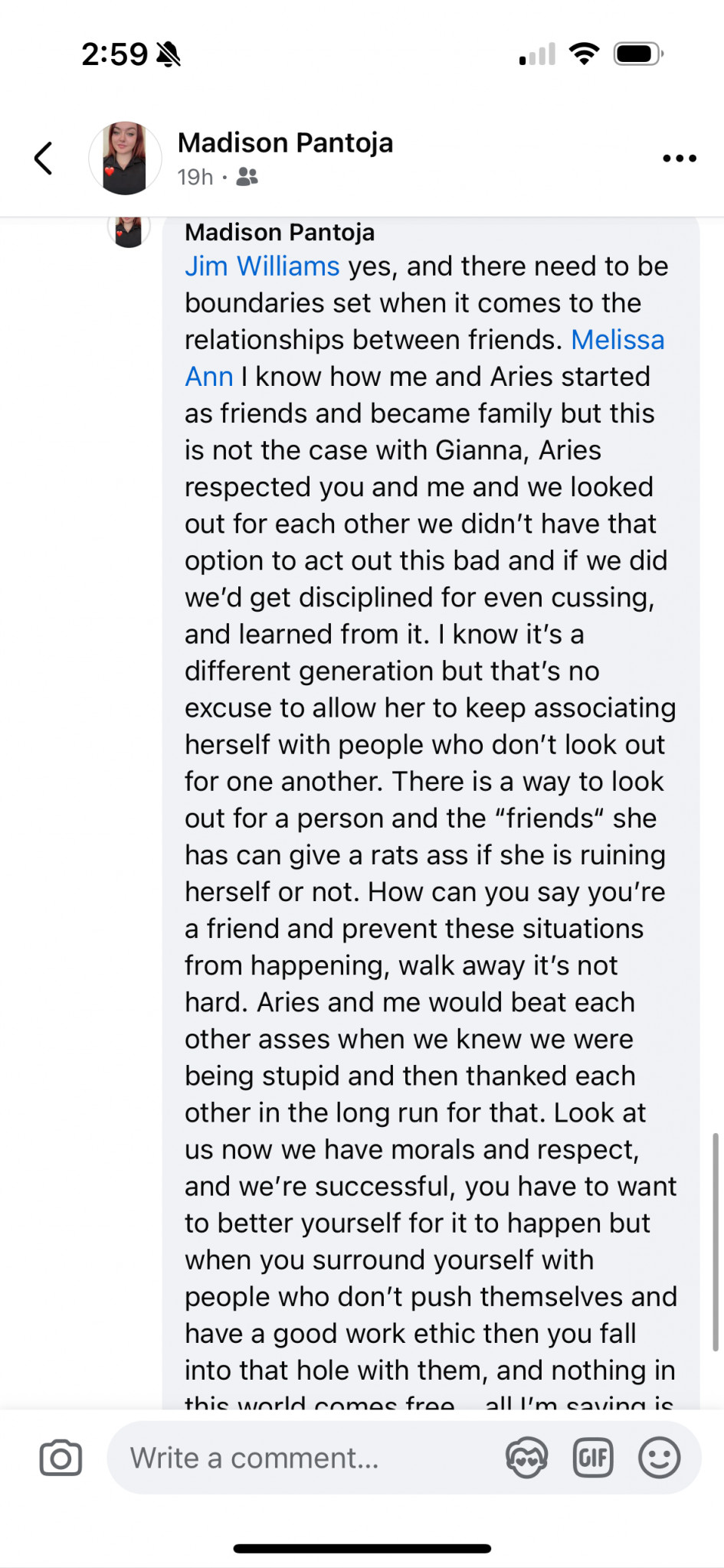Tap the scrollbar on the right edge
724x1568 pixels.
[x=715, y=1240]
